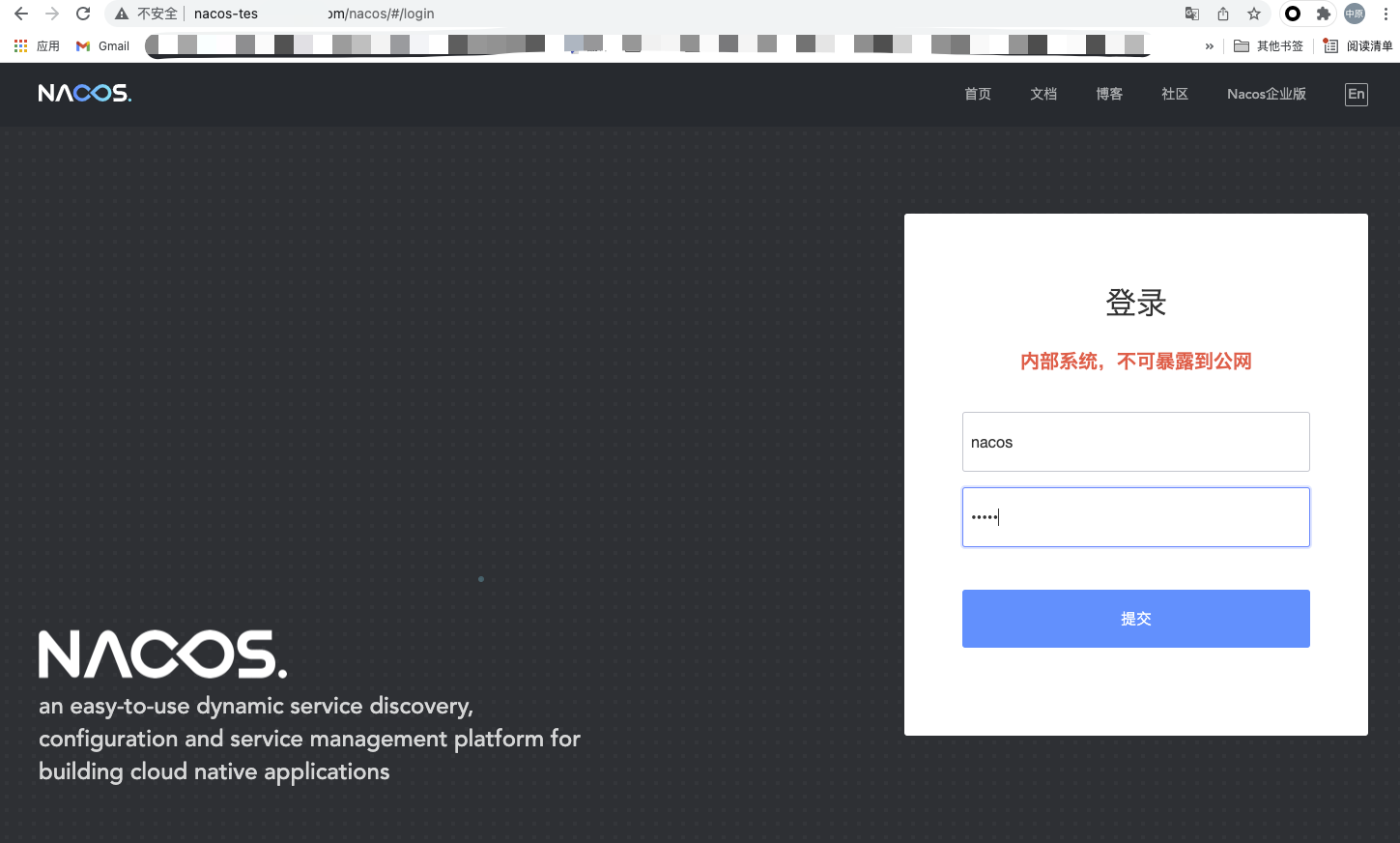Share this page using the share icon
Viewport: 1400px width, 843px height.
(x=1223, y=14)
